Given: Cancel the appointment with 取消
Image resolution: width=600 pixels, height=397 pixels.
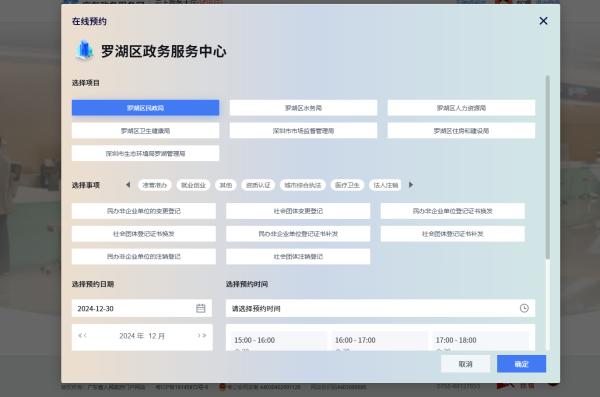Looking at the screenshot, I should pyautogui.click(x=465, y=364).
